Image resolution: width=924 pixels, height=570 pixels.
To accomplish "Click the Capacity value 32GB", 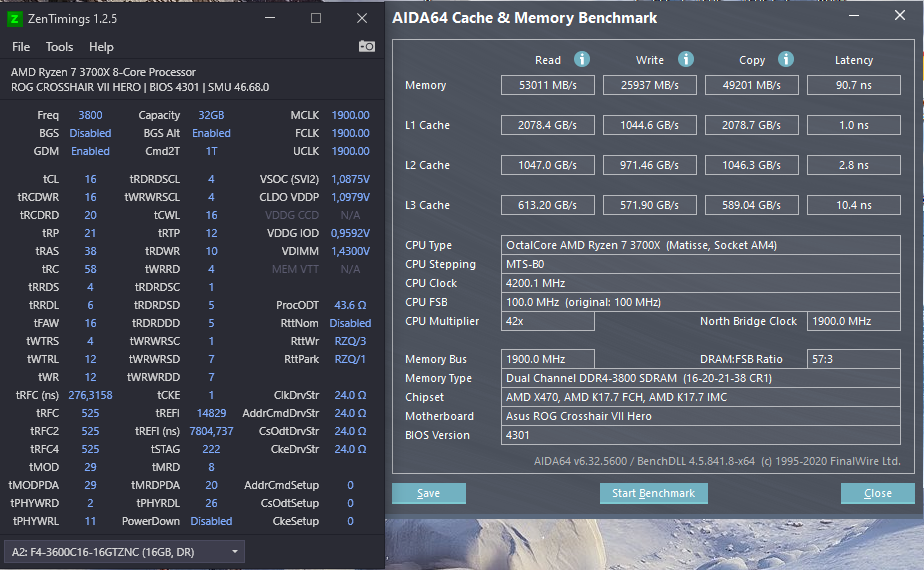I will pos(211,115).
